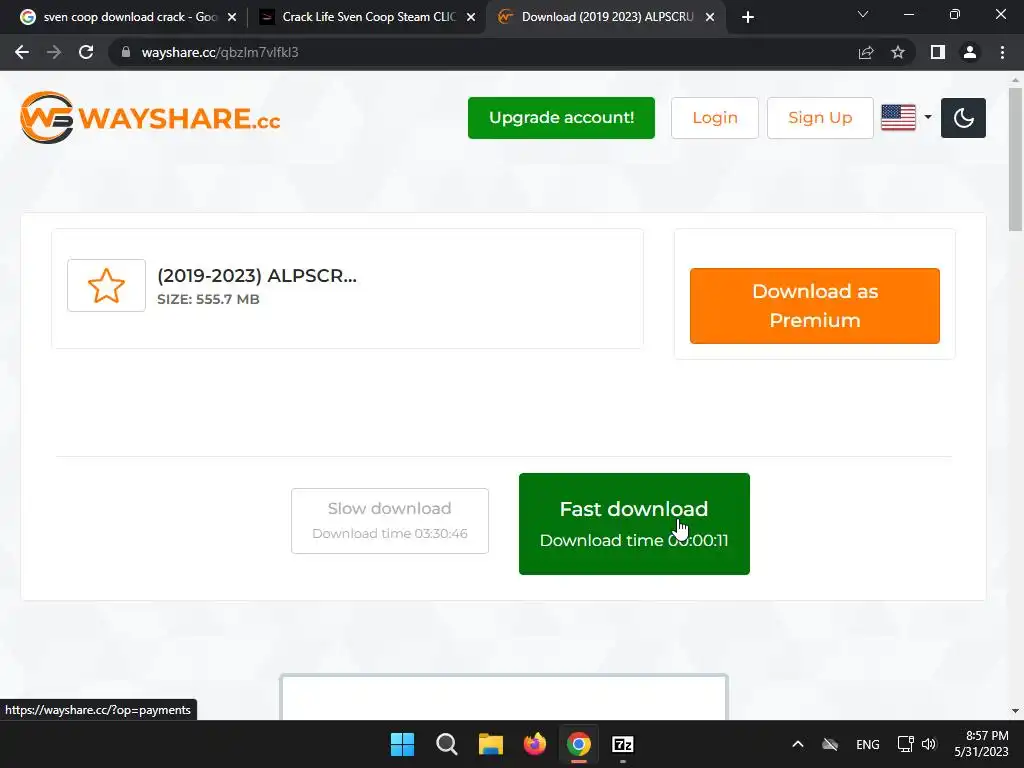Open Windows taskbar search
Viewport: 1024px width, 768px height.
point(447,744)
